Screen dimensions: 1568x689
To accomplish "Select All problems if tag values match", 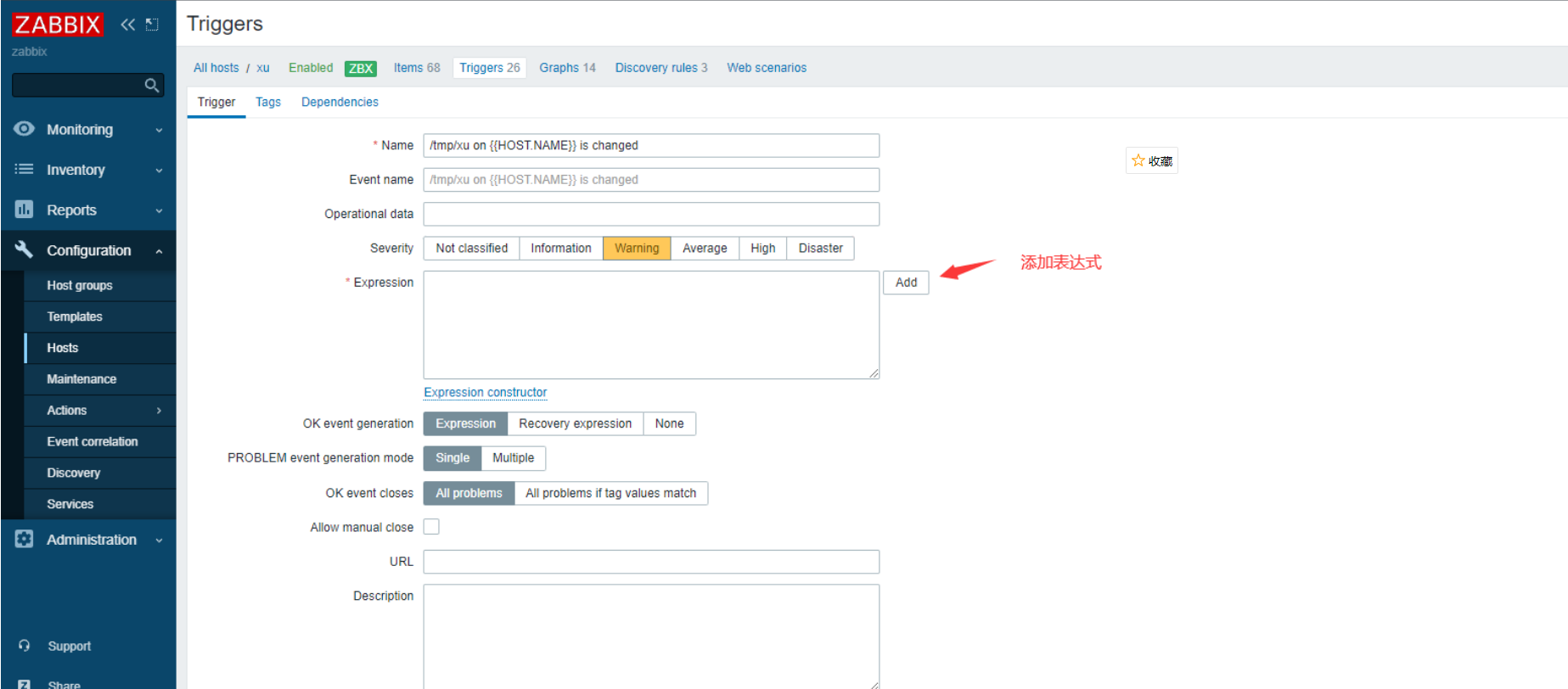I will pos(611,493).
